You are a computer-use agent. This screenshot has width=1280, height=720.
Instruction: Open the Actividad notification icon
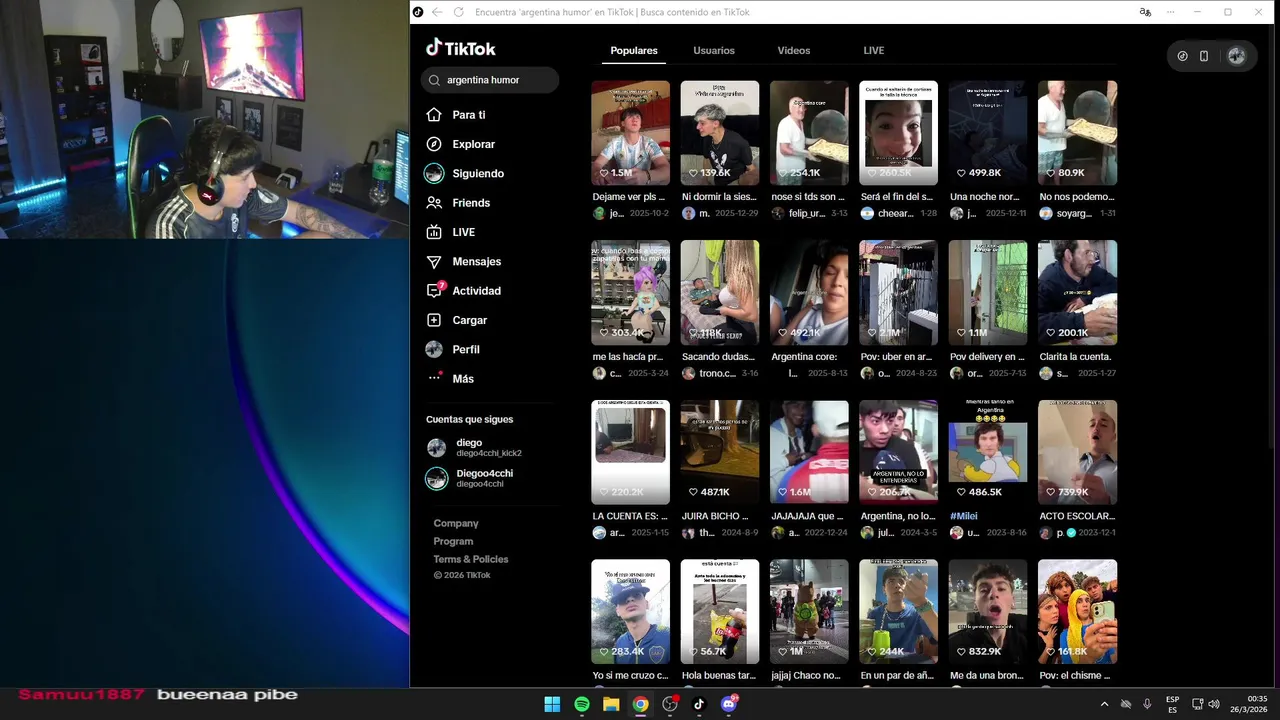coord(434,291)
